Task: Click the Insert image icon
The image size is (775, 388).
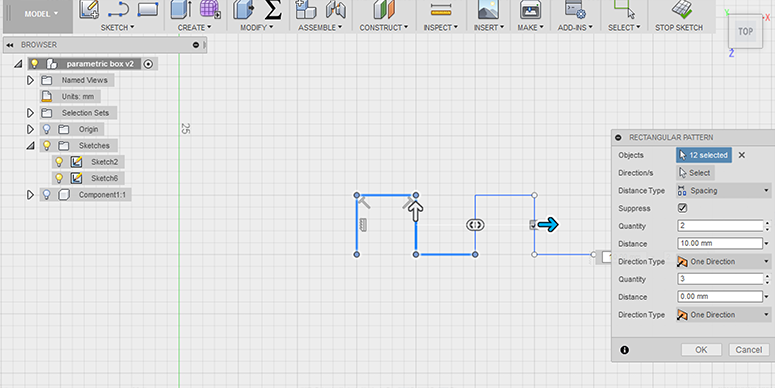Action: tap(488, 9)
